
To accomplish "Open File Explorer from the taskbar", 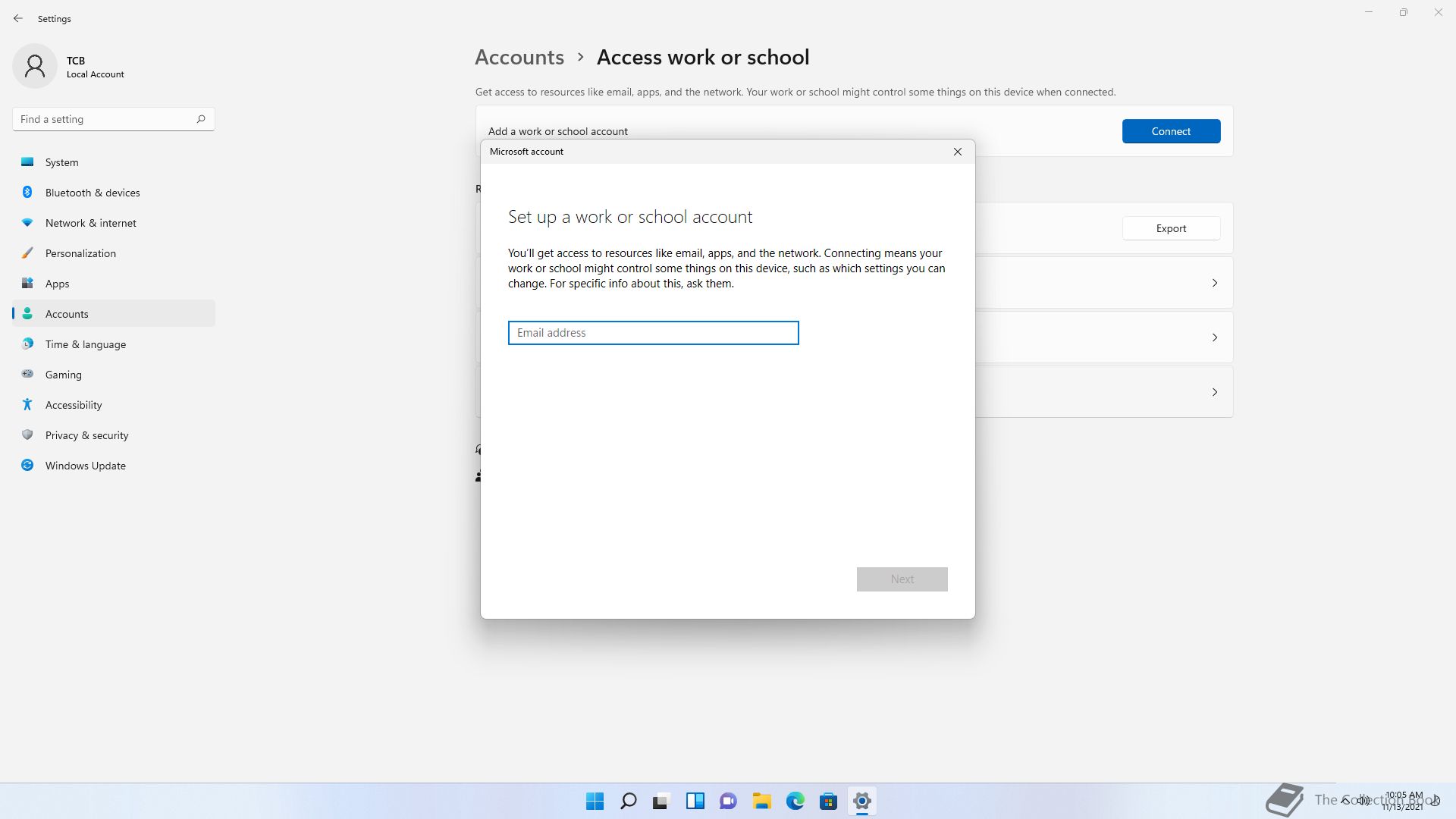I will coord(762,801).
